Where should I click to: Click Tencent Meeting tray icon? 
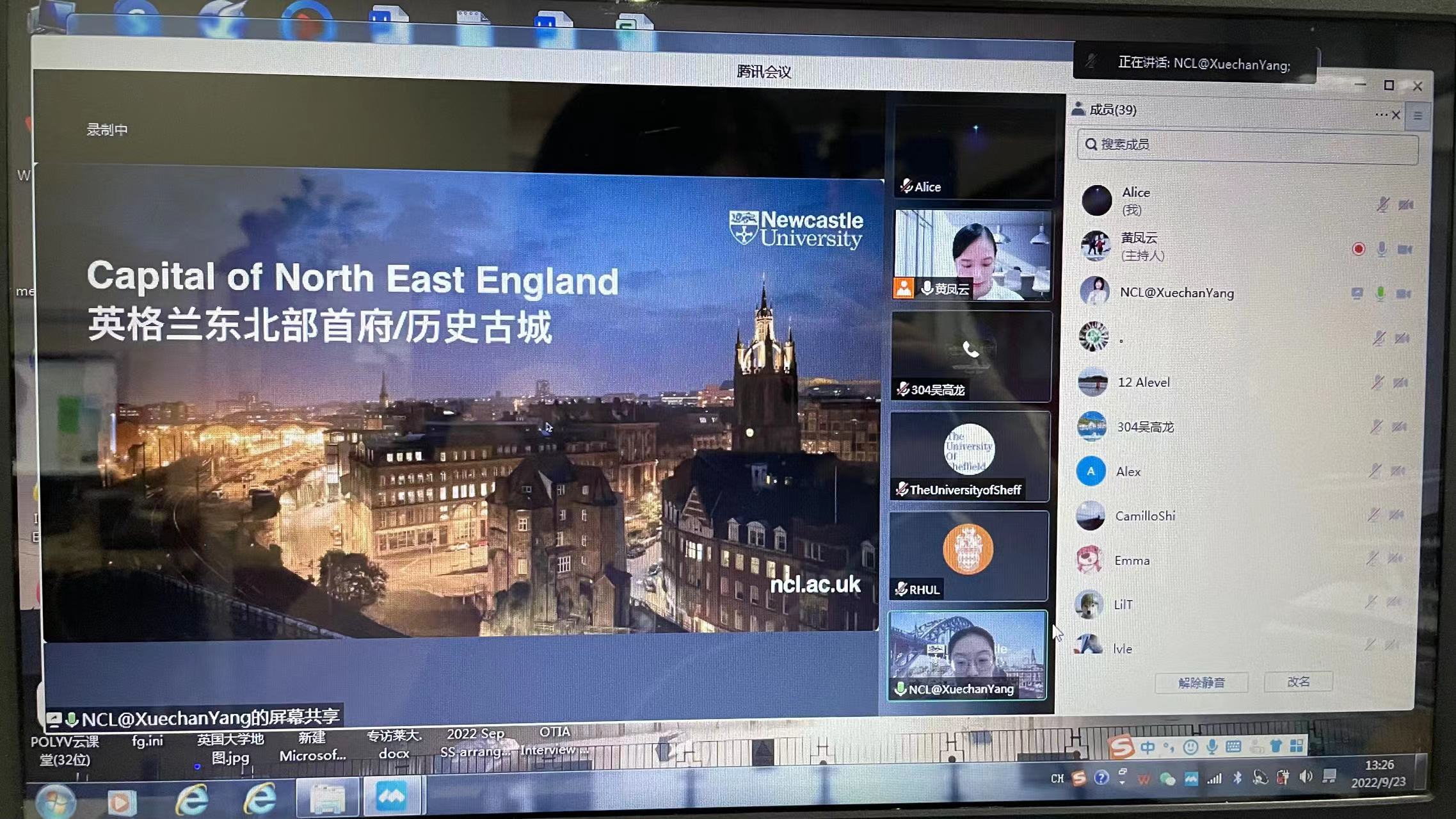(x=1191, y=779)
